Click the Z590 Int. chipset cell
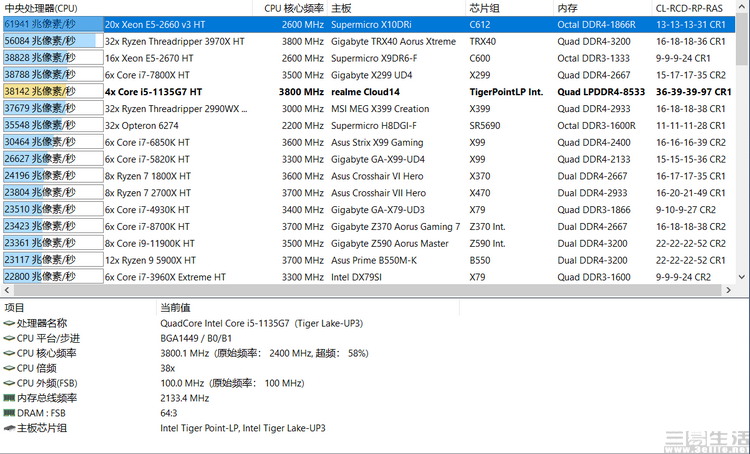Screen dimensions: 750x454 [x=487, y=244]
